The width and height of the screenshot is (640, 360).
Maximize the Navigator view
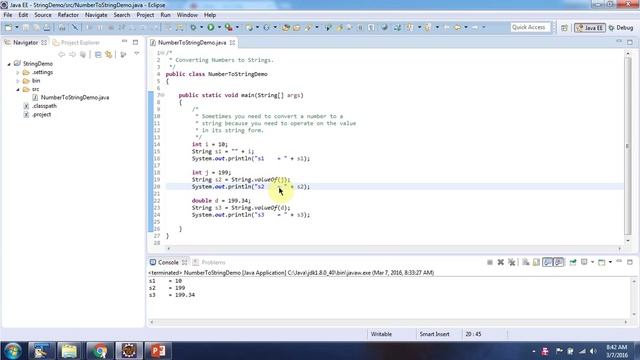[x=136, y=42]
